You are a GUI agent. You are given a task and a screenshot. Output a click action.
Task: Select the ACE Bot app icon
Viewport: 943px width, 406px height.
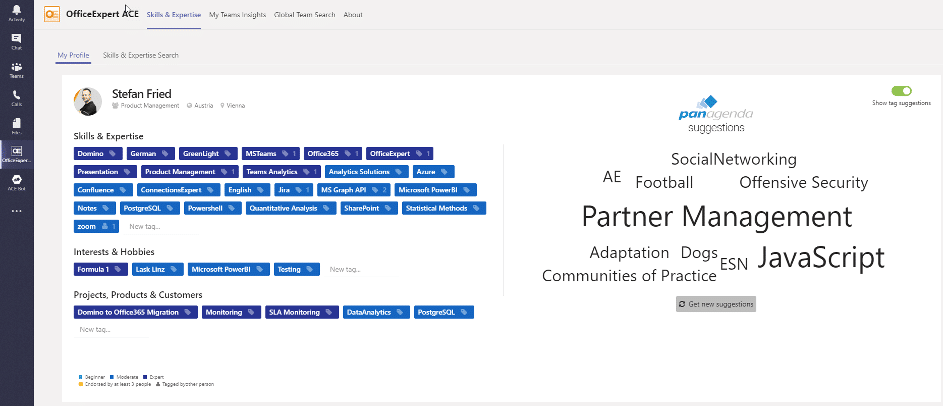tap(16, 181)
